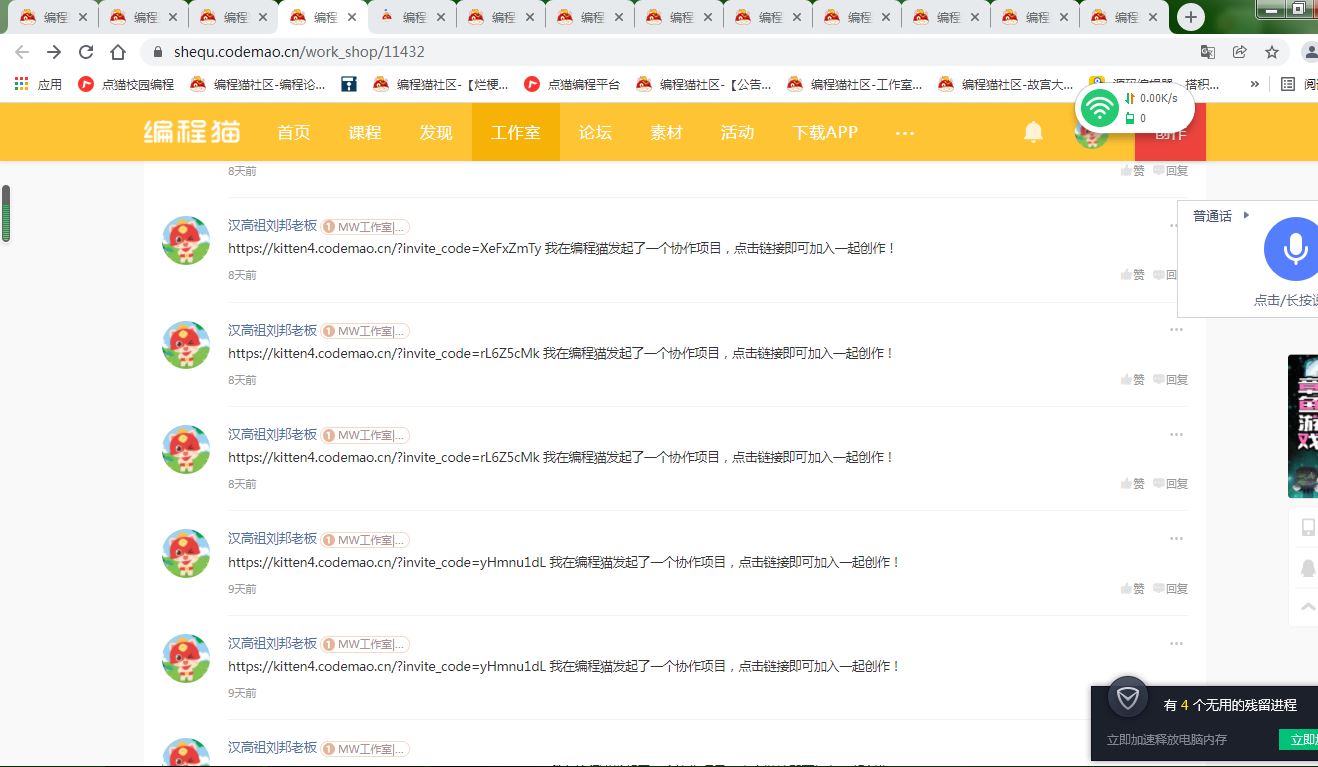
Task: Open the 点猫校园编程 bookmark
Action: [126, 85]
